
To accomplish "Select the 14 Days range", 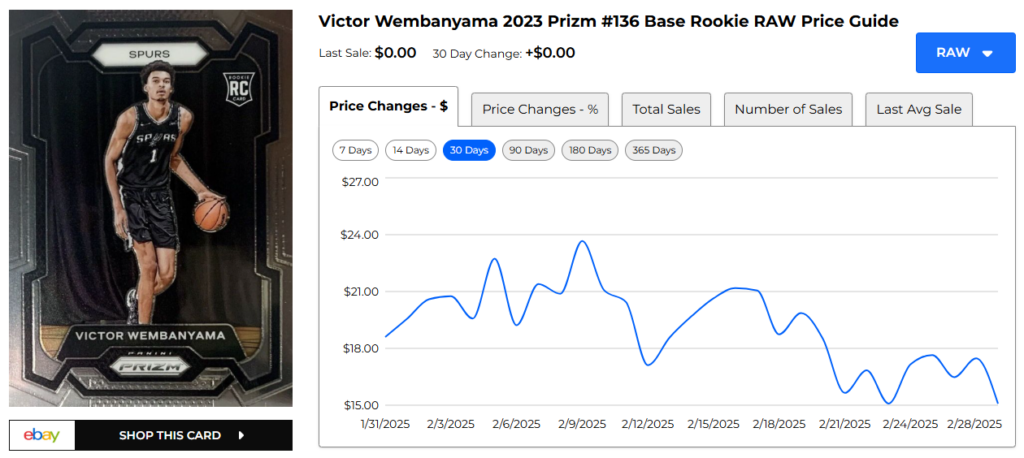I will [x=410, y=150].
